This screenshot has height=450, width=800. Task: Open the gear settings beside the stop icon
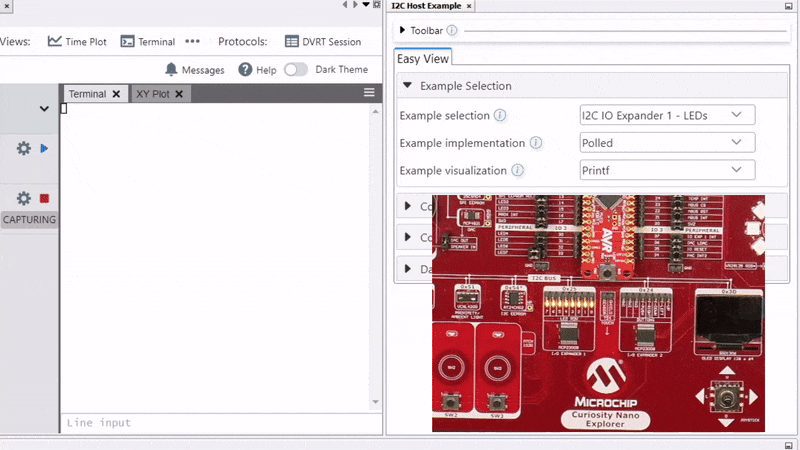(24, 198)
